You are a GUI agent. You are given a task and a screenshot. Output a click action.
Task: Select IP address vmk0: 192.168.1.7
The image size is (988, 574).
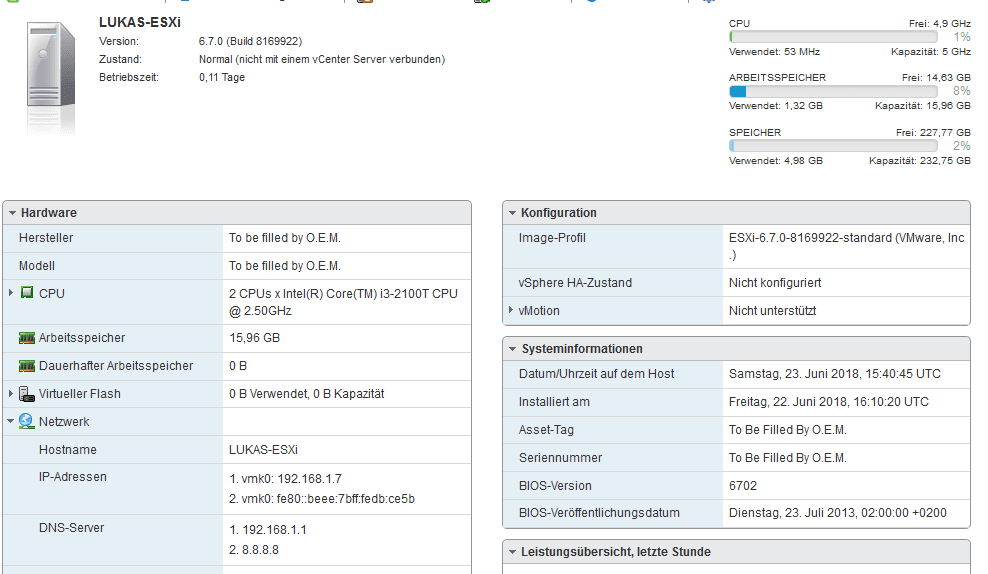(285, 479)
